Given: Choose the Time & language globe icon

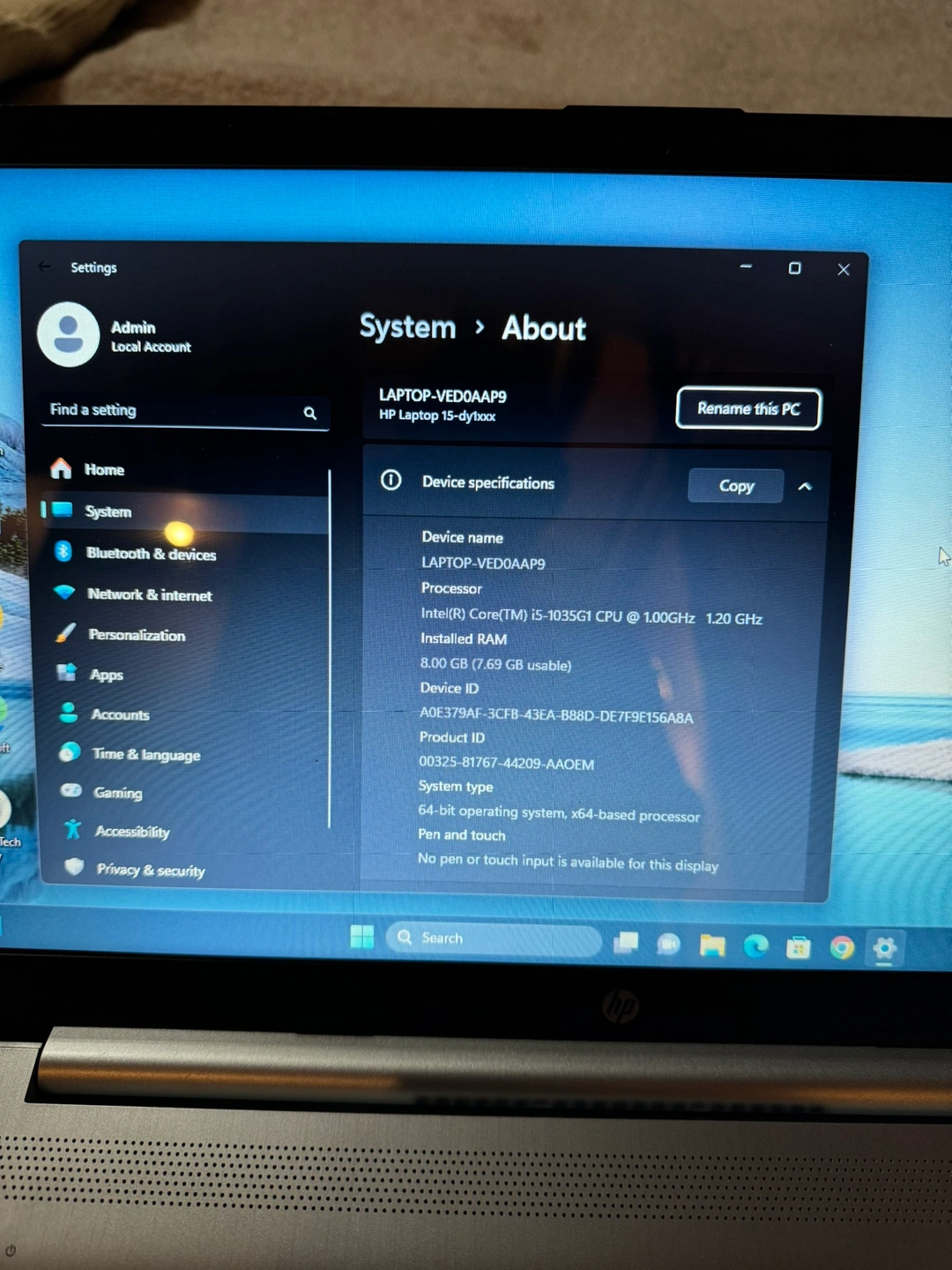Looking at the screenshot, I should pyautogui.click(x=70, y=752).
